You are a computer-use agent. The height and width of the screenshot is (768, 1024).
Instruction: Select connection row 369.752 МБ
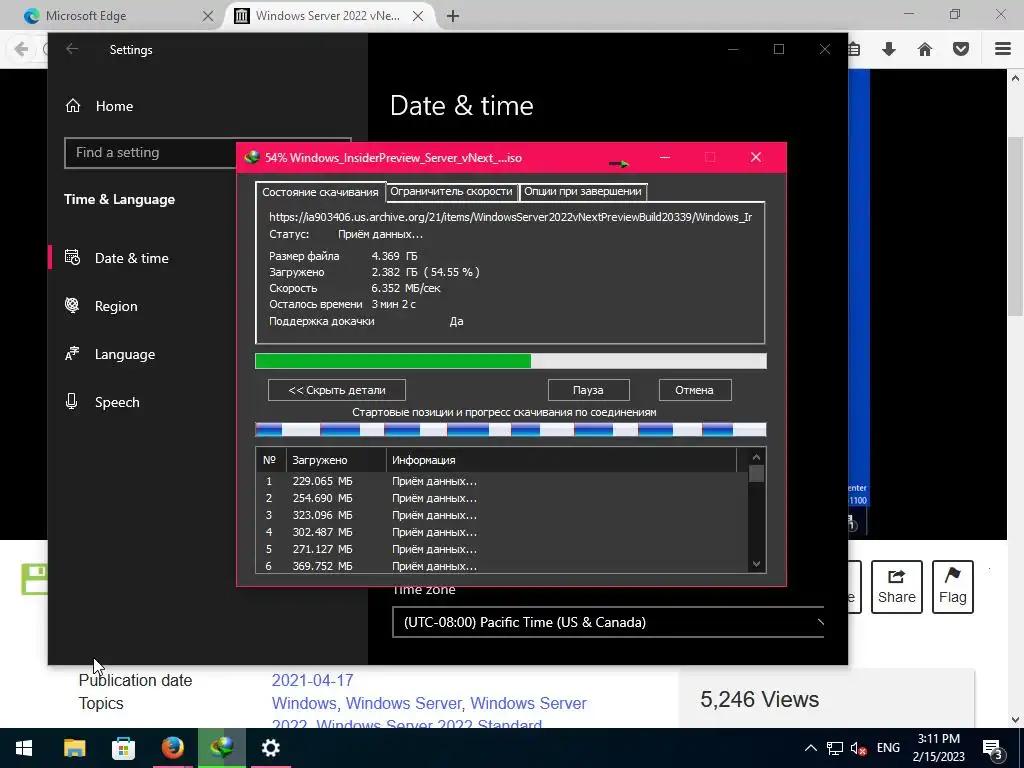point(501,566)
